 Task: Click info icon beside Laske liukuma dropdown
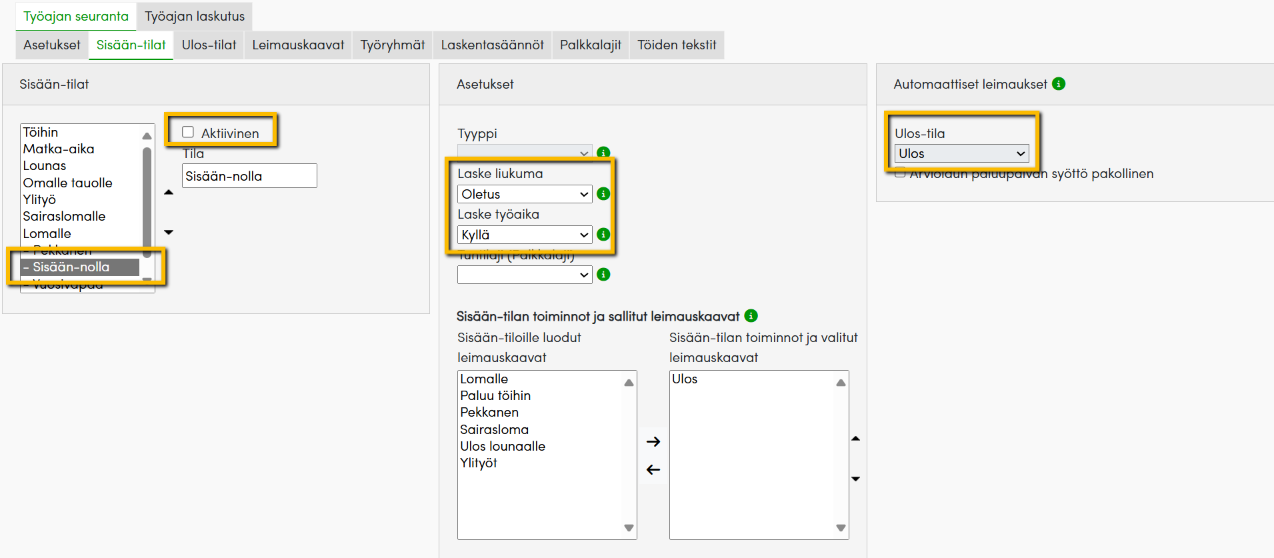pyautogui.click(x=603, y=194)
